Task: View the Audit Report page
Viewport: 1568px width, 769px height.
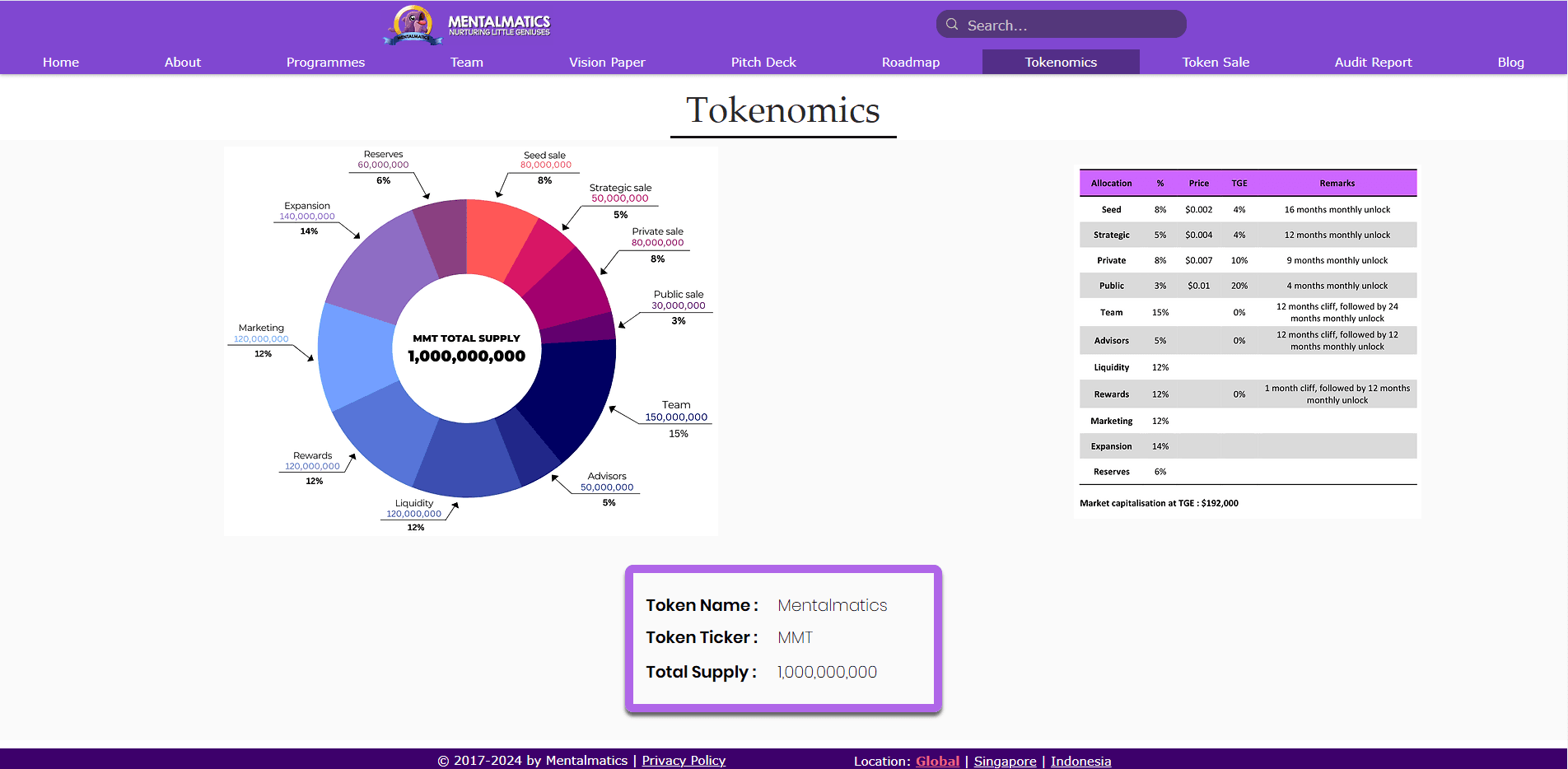Action: (x=1373, y=63)
